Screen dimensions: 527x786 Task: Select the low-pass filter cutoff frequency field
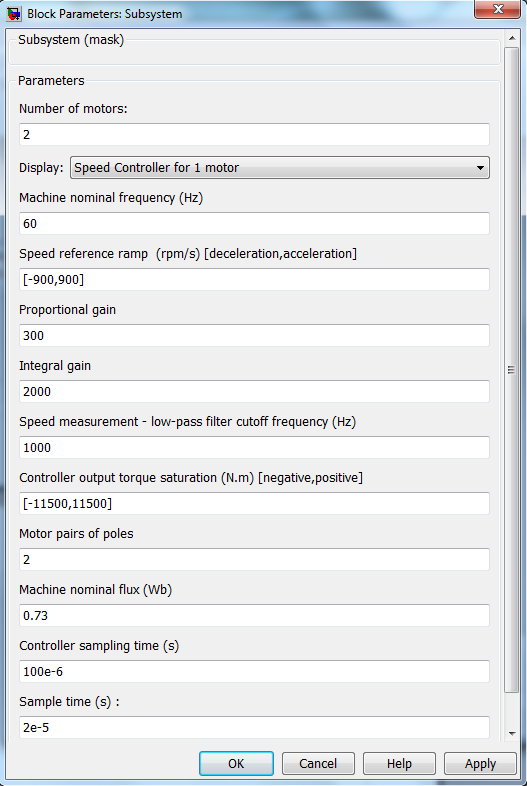[x=254, y=448]
